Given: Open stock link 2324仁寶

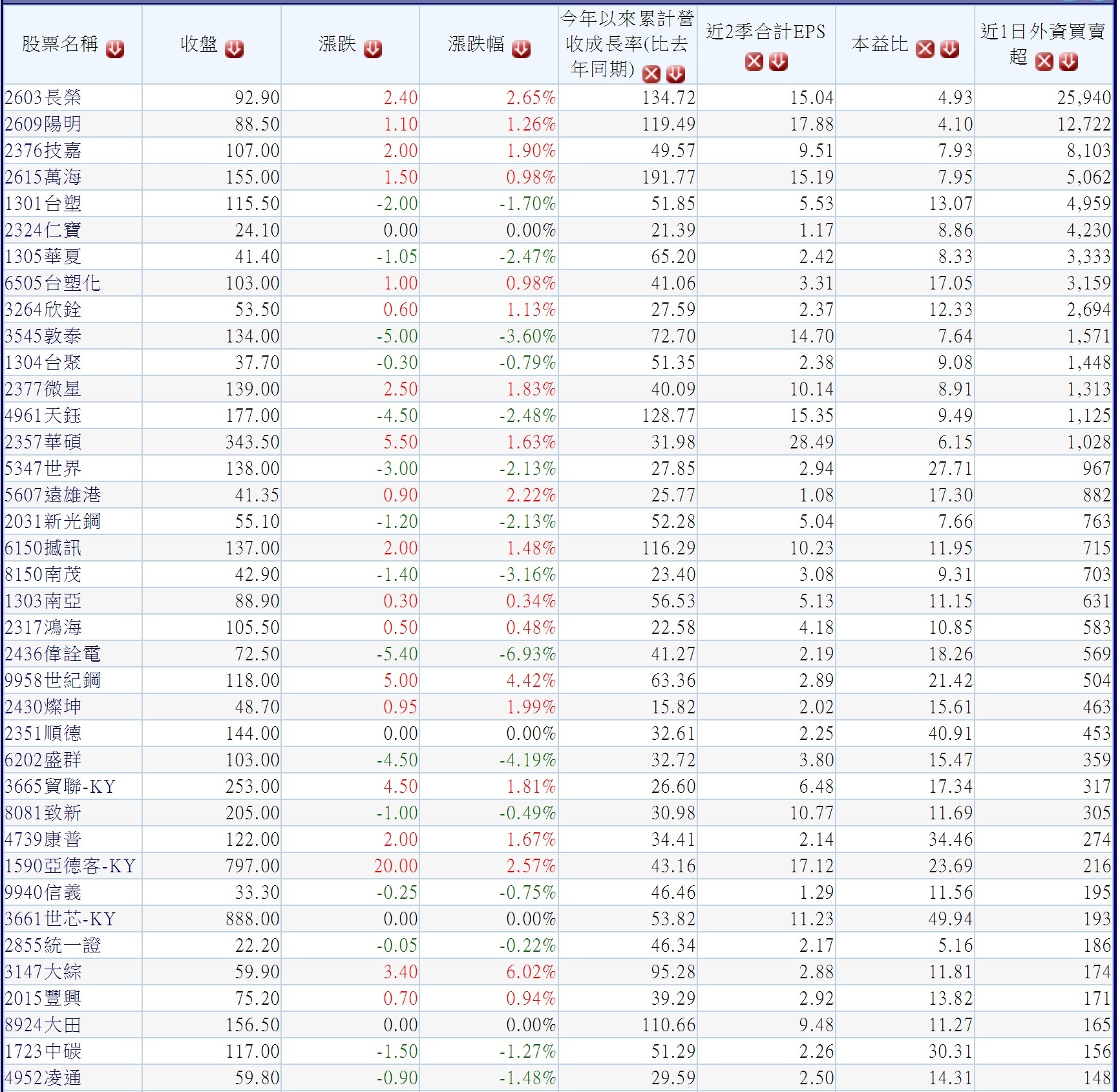Looking at the screenshot, I should click(43, 230).
